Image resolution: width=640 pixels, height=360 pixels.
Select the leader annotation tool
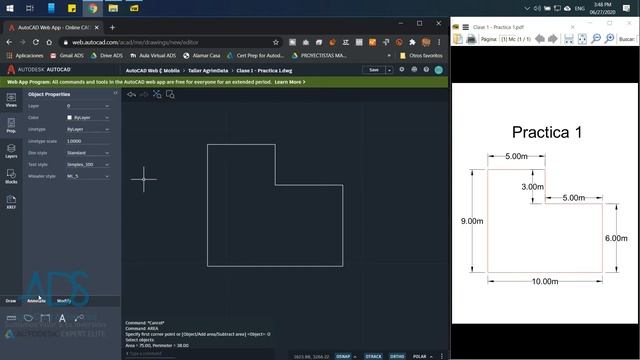79,318
